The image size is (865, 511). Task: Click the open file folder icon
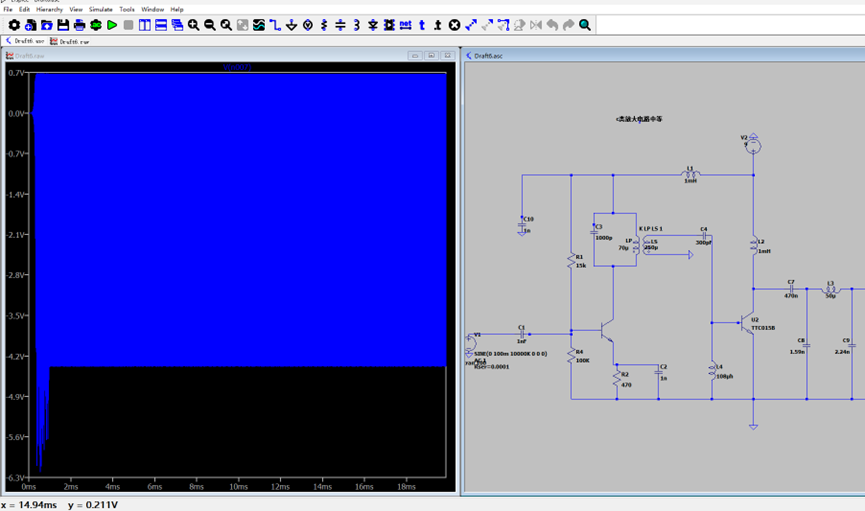point(47,25)
